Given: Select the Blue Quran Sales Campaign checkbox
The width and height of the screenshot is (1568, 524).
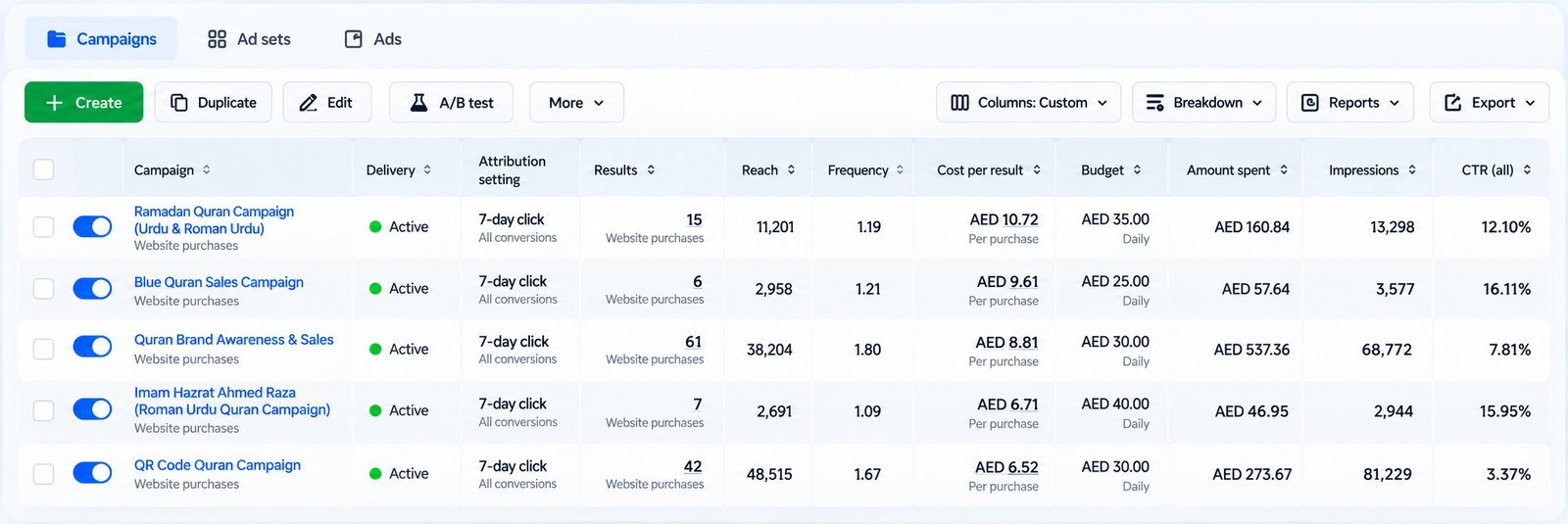Looking at the screenshot, I should [x=43, y=289].
